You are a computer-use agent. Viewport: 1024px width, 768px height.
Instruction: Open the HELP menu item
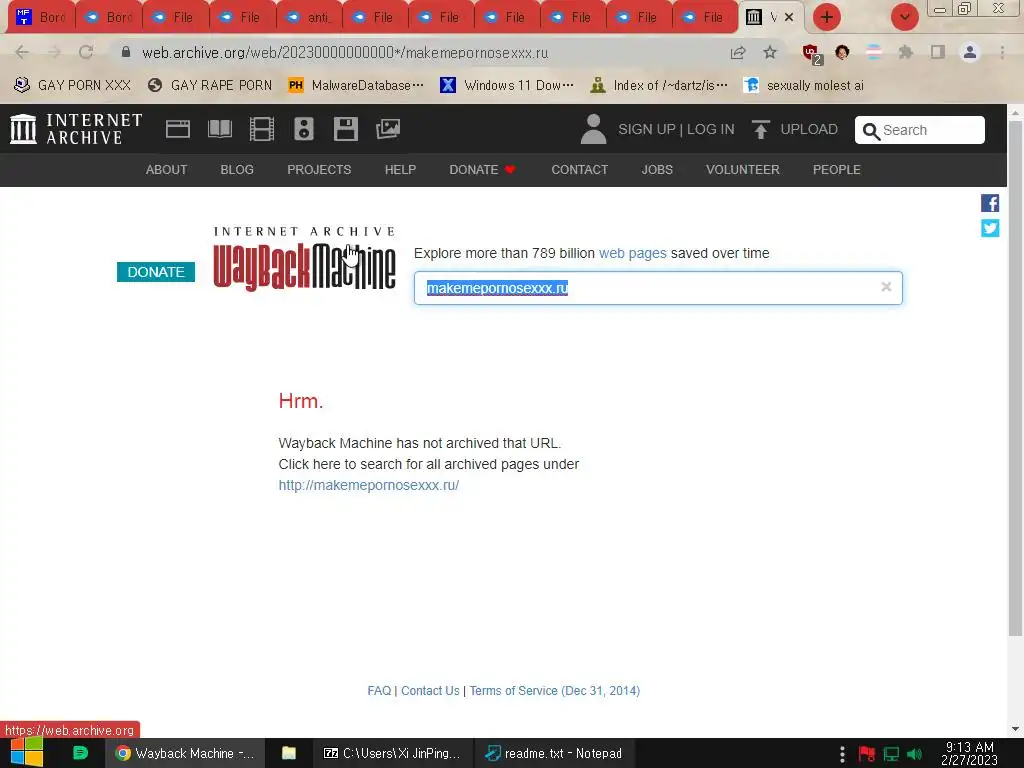pos(400,170)
